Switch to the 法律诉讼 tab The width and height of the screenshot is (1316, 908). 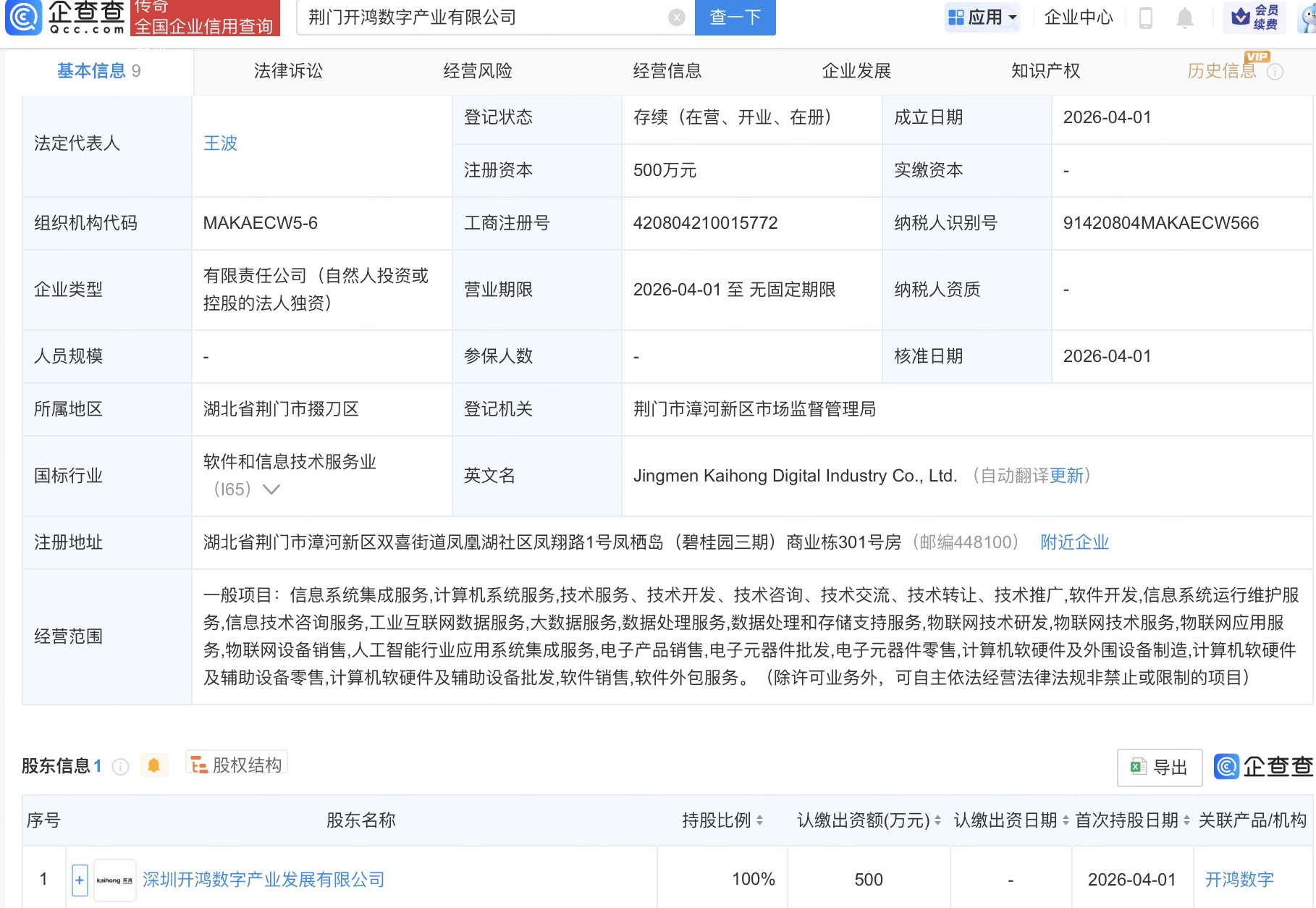[290, 71]
